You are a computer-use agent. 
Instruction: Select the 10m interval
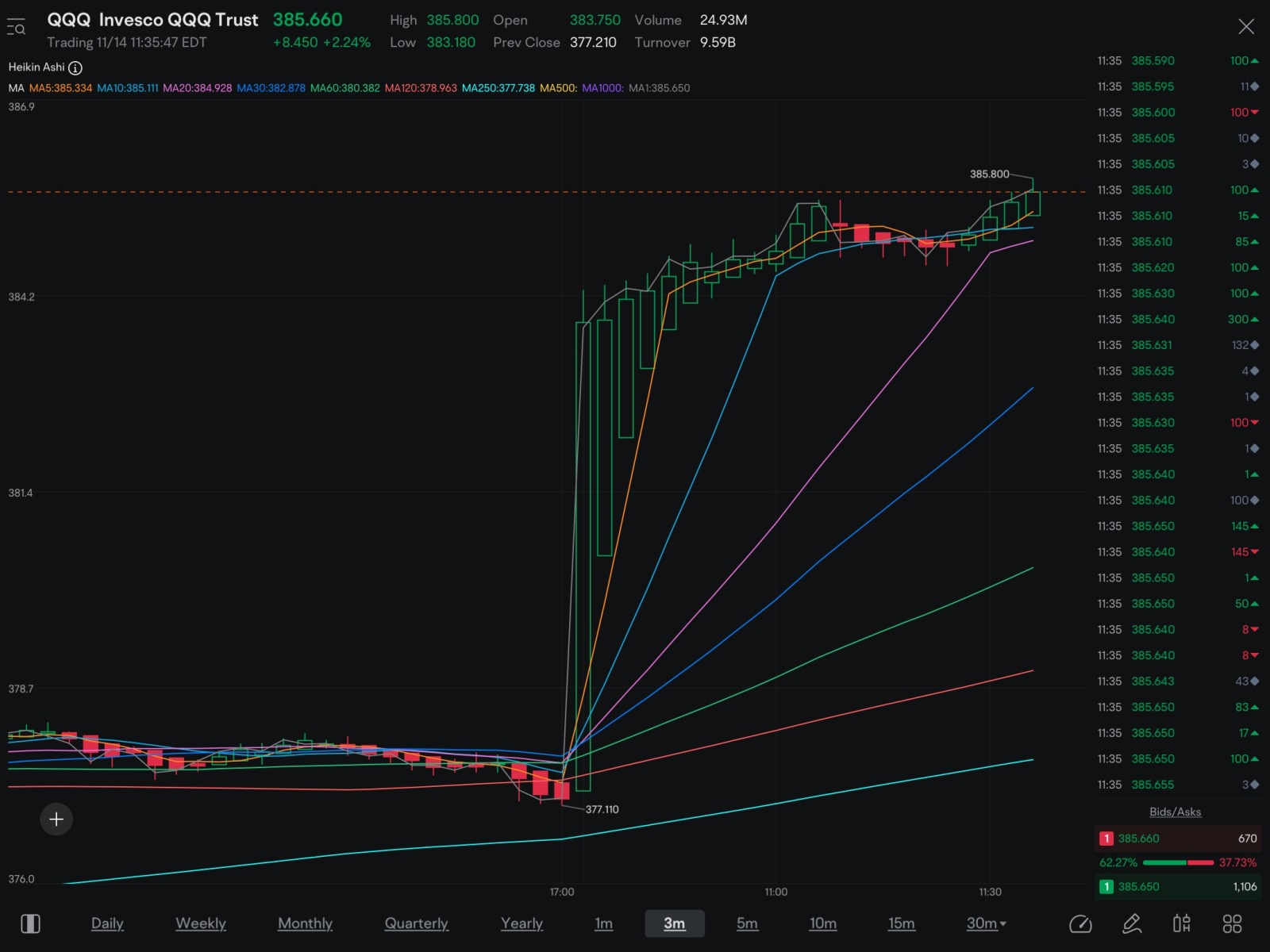point(823,923)
